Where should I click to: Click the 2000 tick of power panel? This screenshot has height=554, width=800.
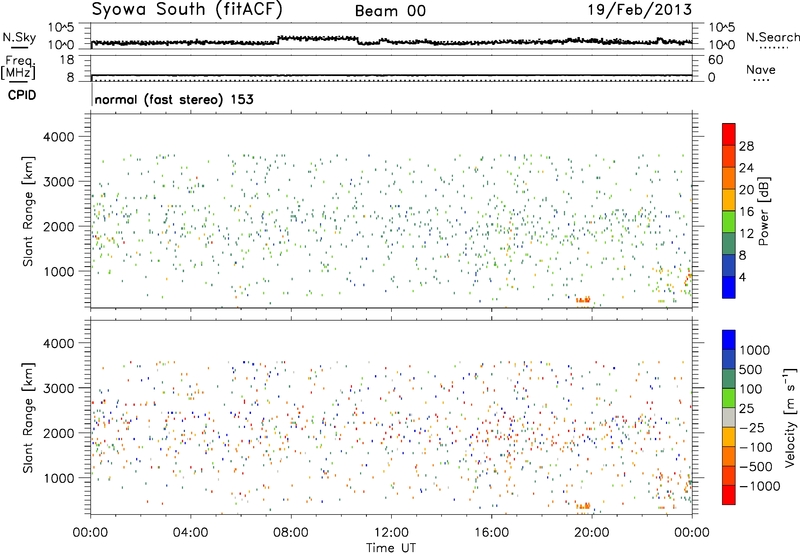pyautogui.click(x=58, y=226)
